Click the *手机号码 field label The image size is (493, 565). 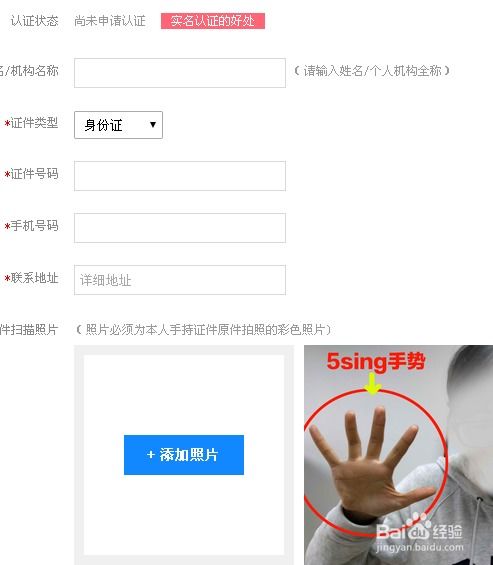[31, 226]
